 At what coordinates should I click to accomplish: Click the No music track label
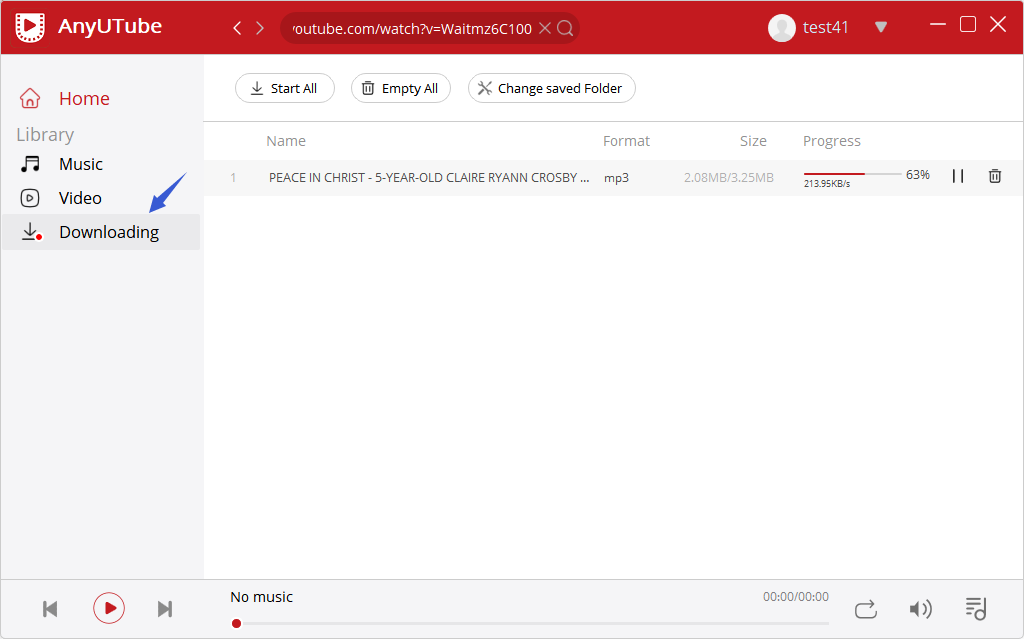point(261,597)
